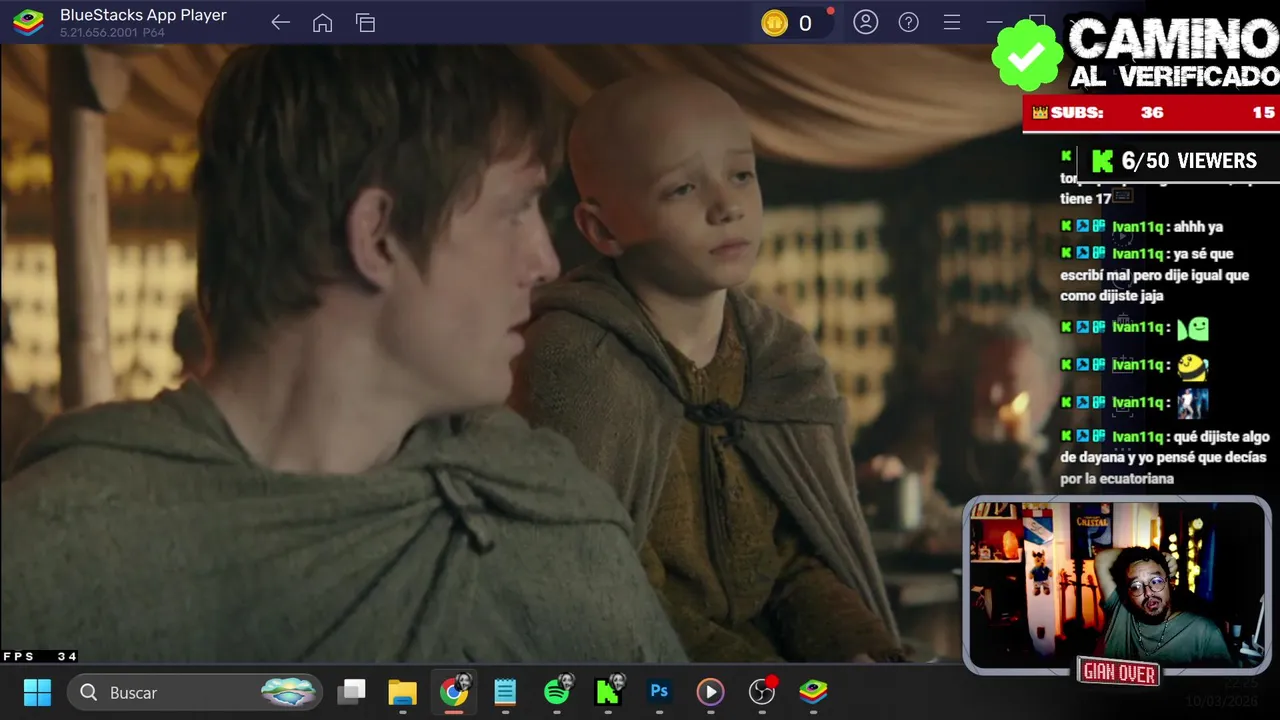Open Spotify from the taskbar

pyautogui.click(x=558, y=691)
